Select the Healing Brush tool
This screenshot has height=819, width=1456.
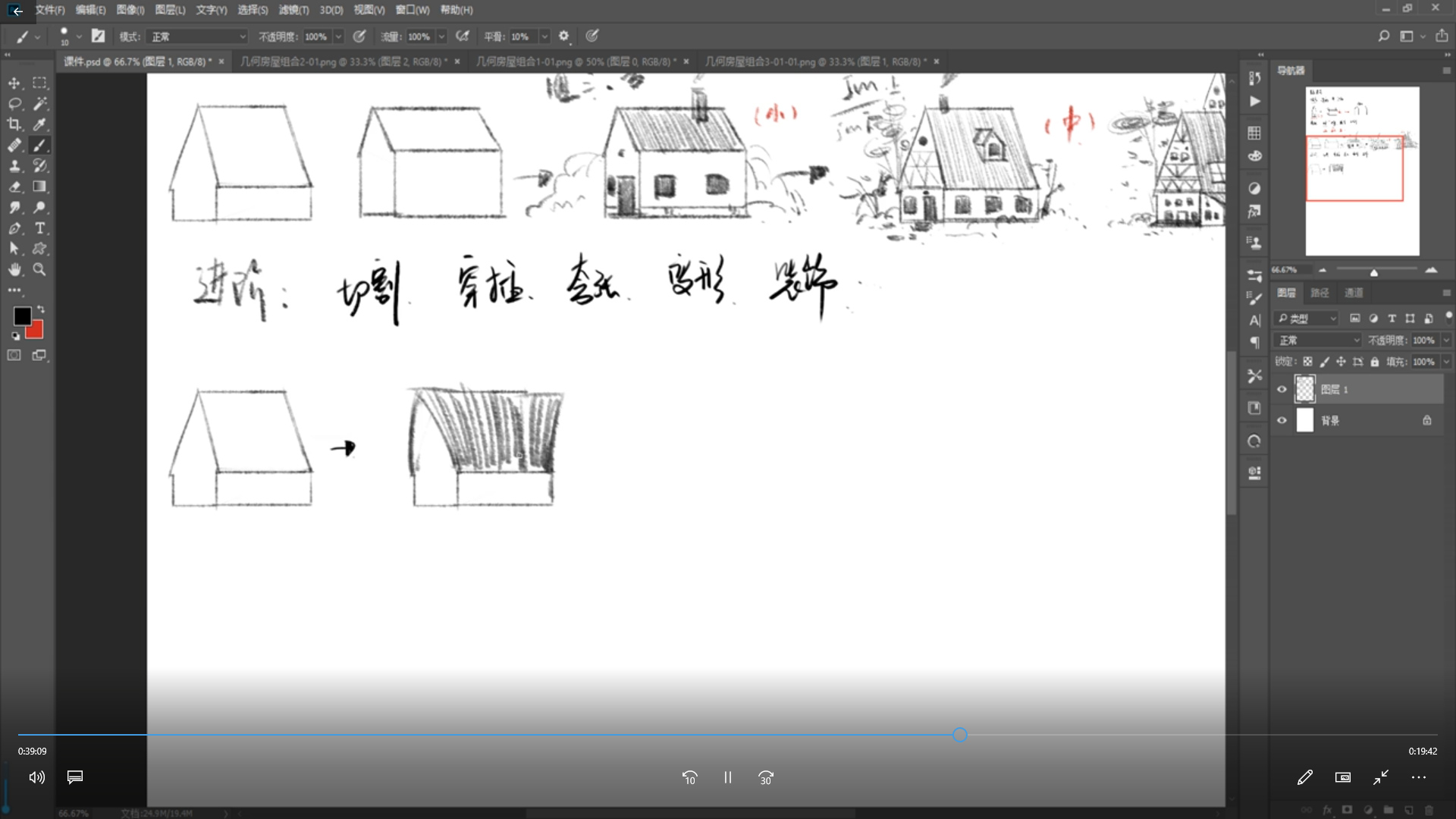[14, 145]
